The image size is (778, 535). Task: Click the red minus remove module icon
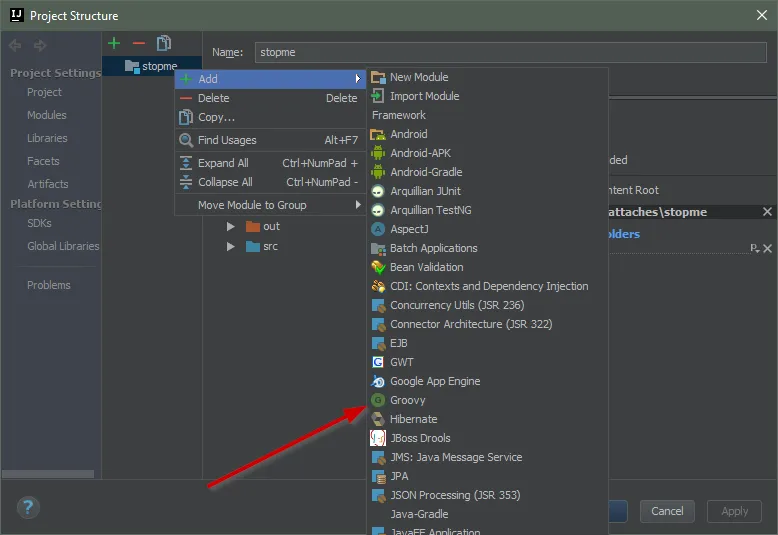[x=139, y=44]
